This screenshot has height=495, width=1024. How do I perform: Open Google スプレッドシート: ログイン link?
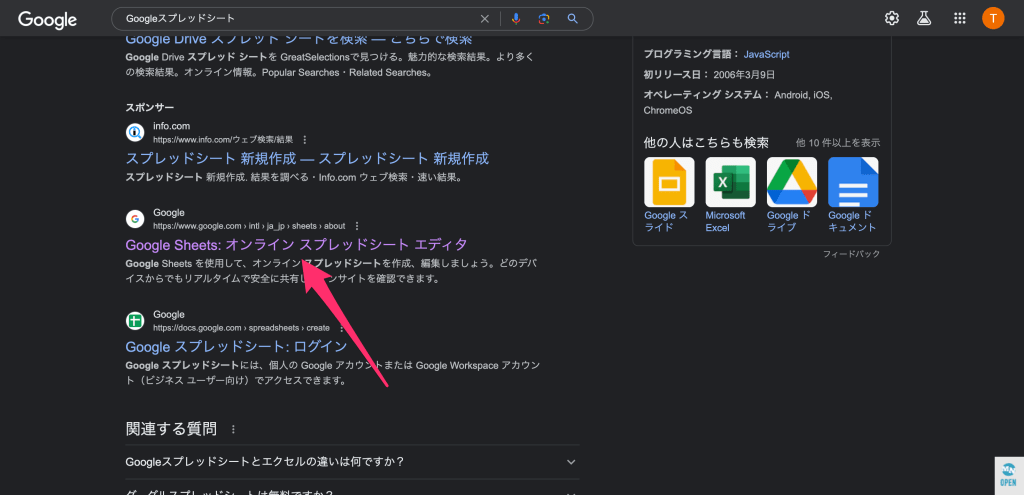pyautogui.click(x=236, y=347)
